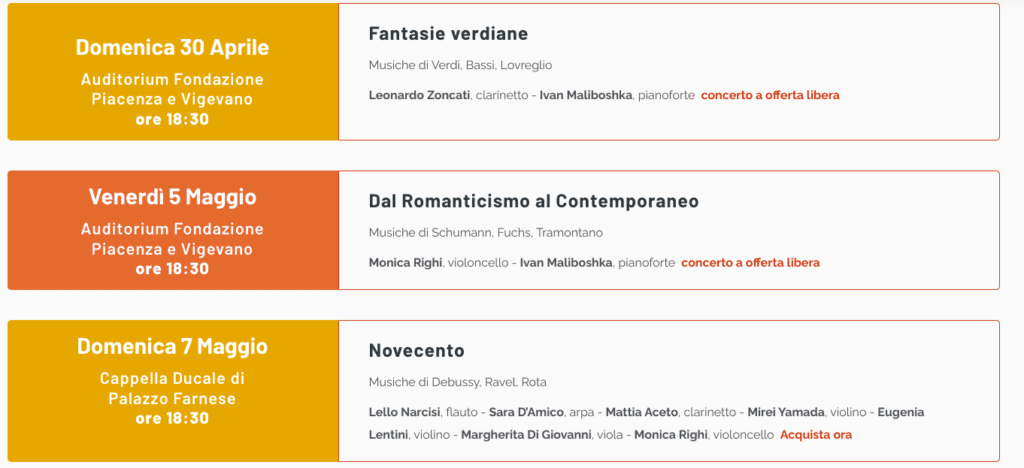Image resolution: width=1024 pixels, height=468 pixels.
Task: Click the Musiche di Debussy, Ravel, Rota line
Action: [x=457, y=382]
